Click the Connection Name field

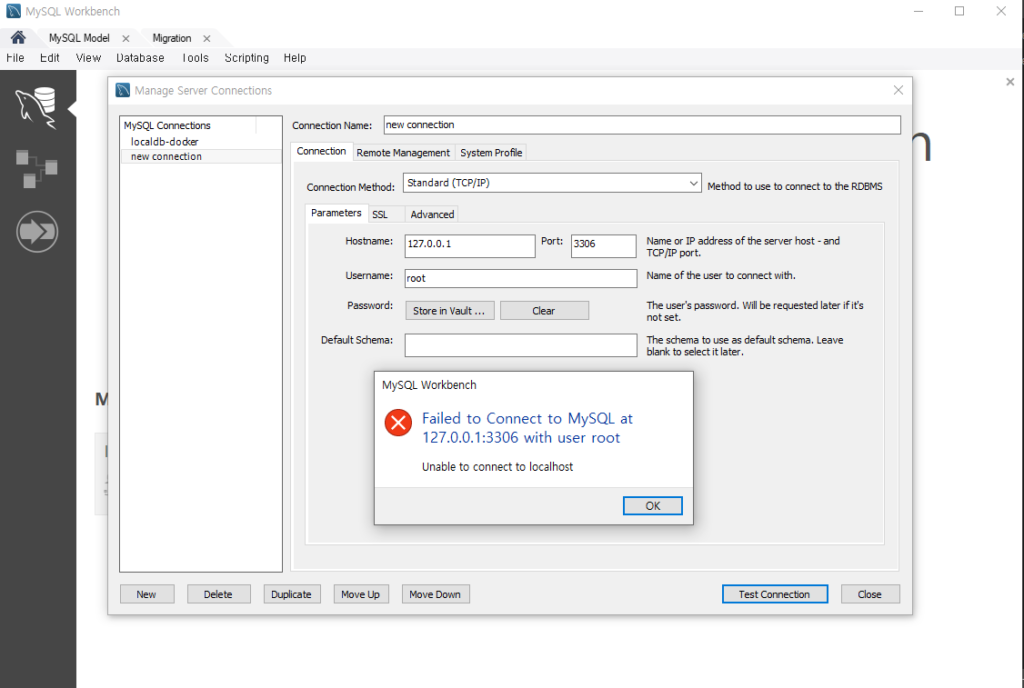(x=642, y=125)
